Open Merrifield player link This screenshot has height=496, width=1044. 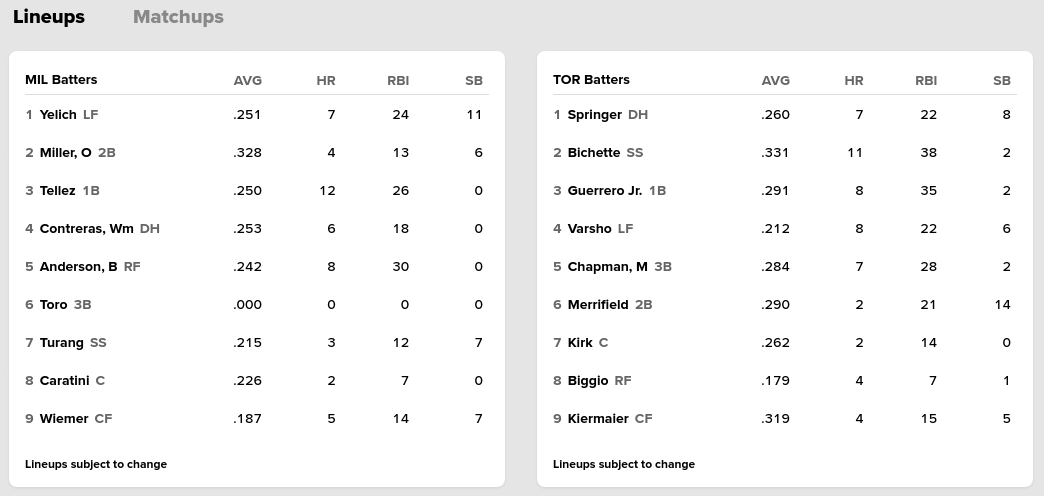(597, 305)
